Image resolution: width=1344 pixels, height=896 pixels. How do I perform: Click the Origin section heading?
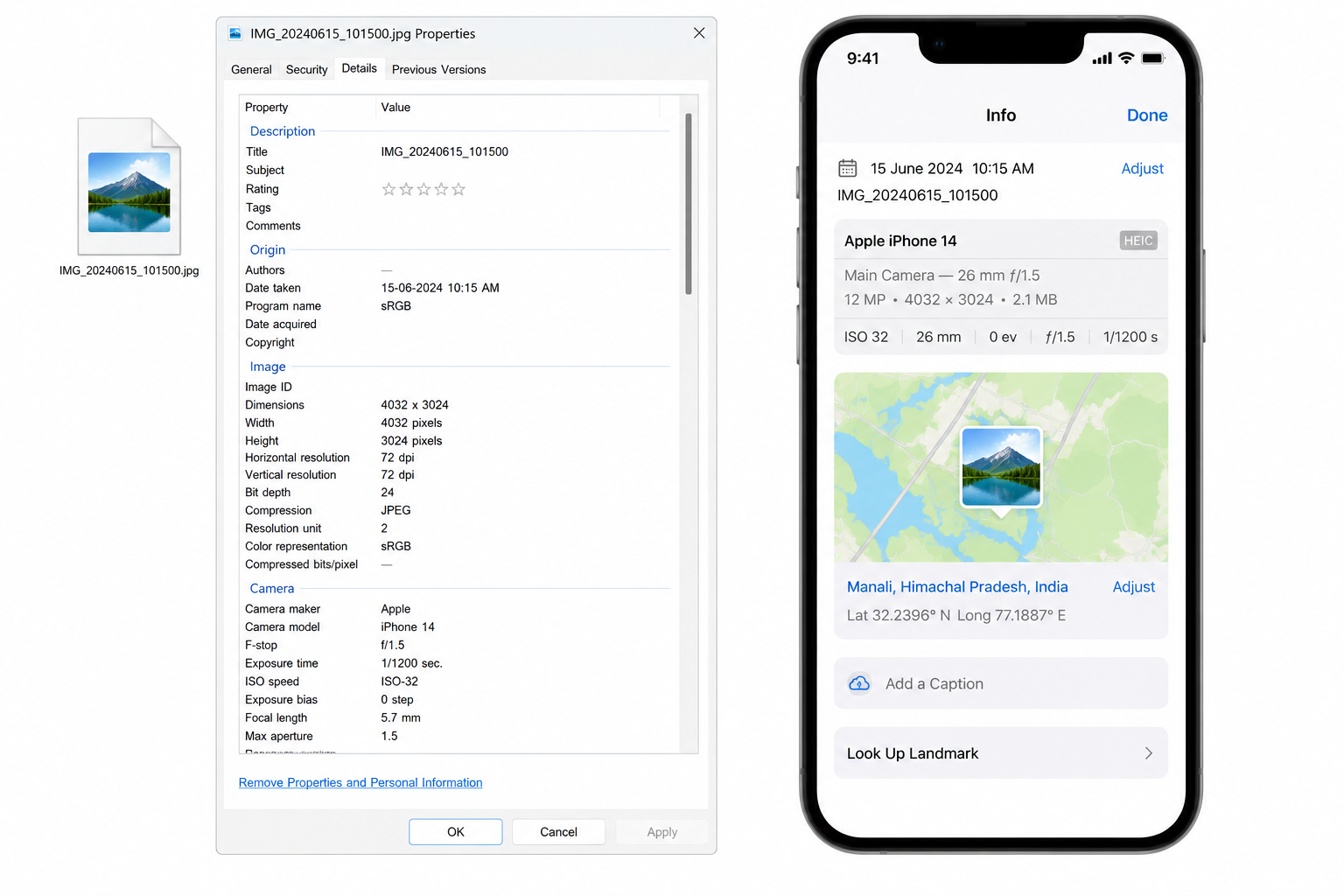tap(268, 249)
